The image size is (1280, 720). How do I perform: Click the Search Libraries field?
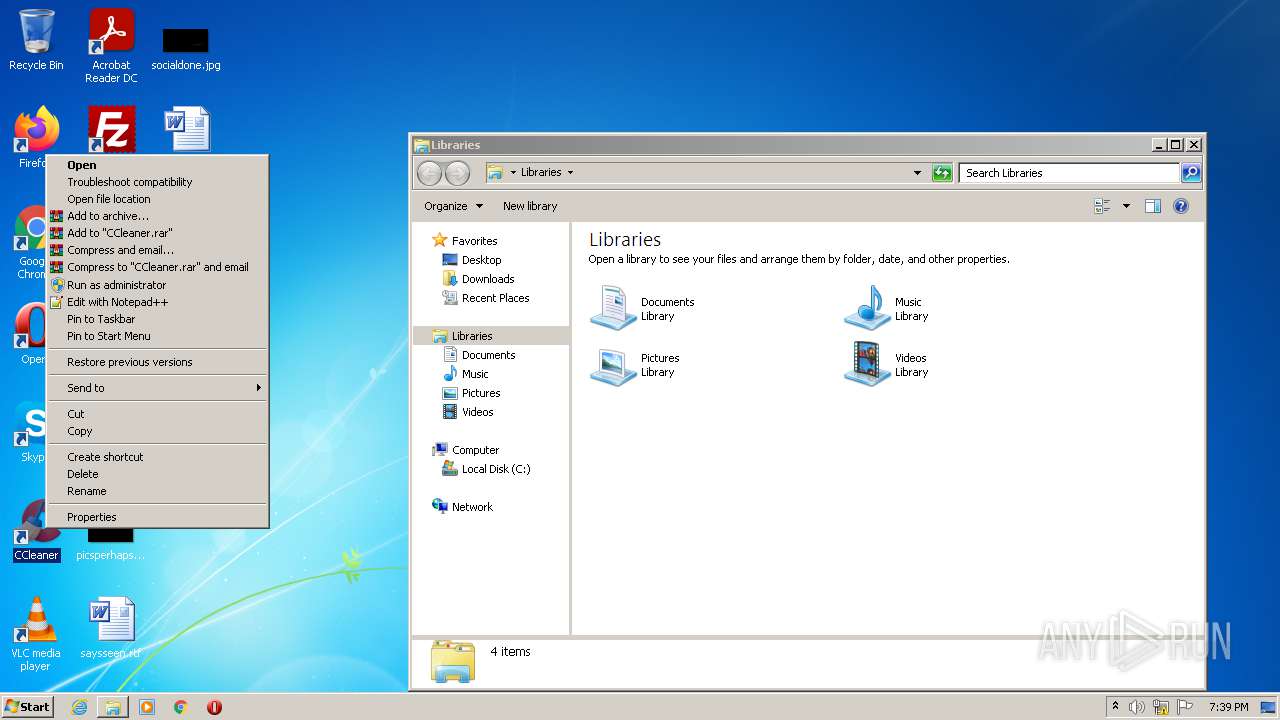(x=1069, y=173)
